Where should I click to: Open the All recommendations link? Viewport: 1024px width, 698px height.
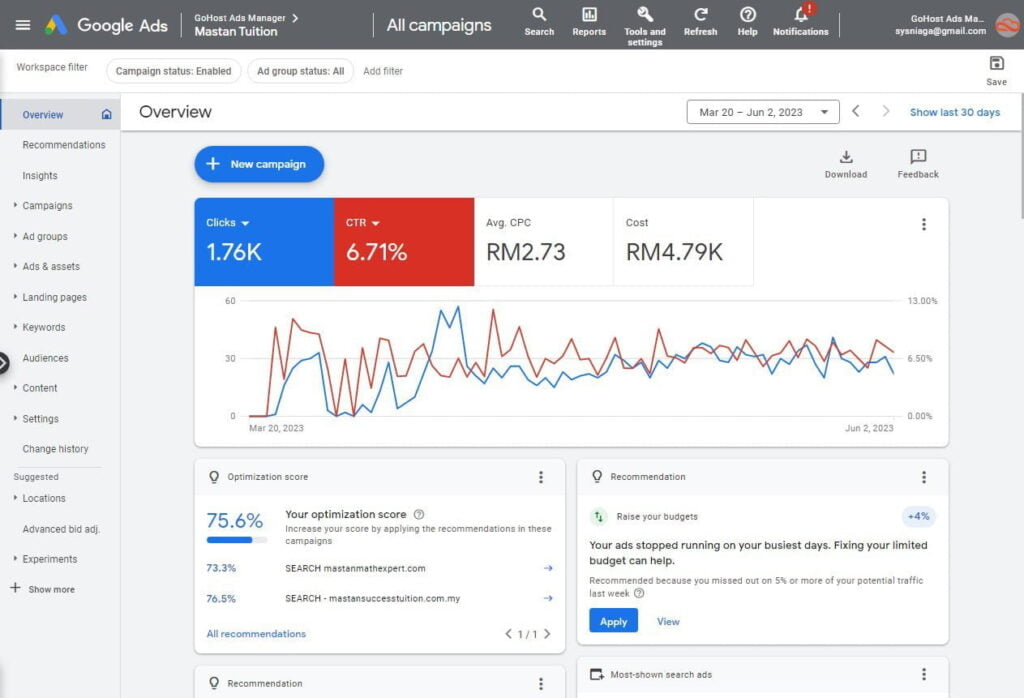tap(256, 634)
